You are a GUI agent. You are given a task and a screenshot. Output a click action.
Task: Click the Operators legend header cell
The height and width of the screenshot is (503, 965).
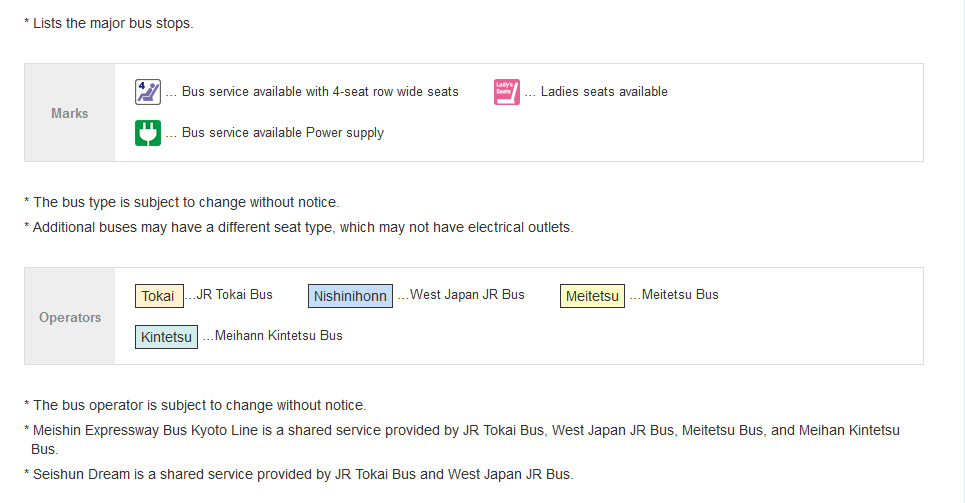70,316
